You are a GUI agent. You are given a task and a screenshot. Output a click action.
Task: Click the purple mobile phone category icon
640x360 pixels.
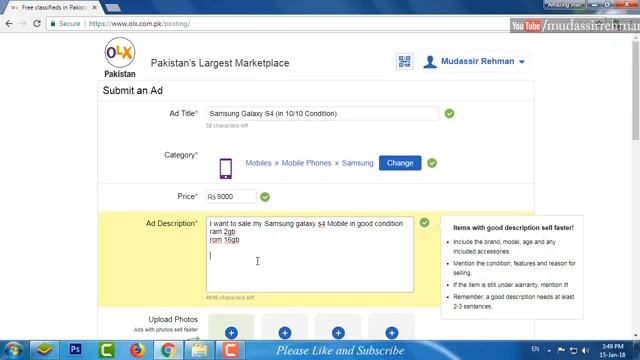pyautogui.click(x=226, y=168)
